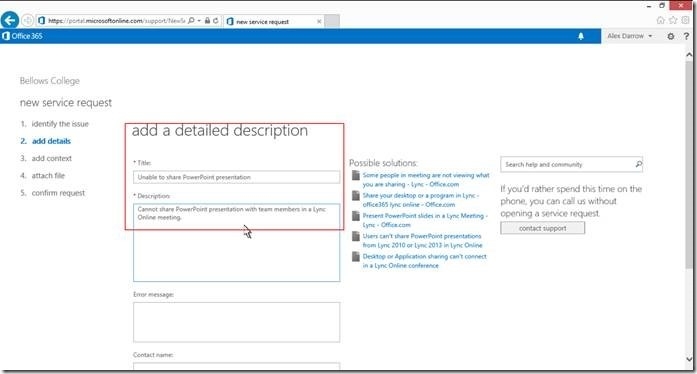This screenshot has width=697, height=374.
Task: Open the notifications bell icon
Action: pos(581,36)
